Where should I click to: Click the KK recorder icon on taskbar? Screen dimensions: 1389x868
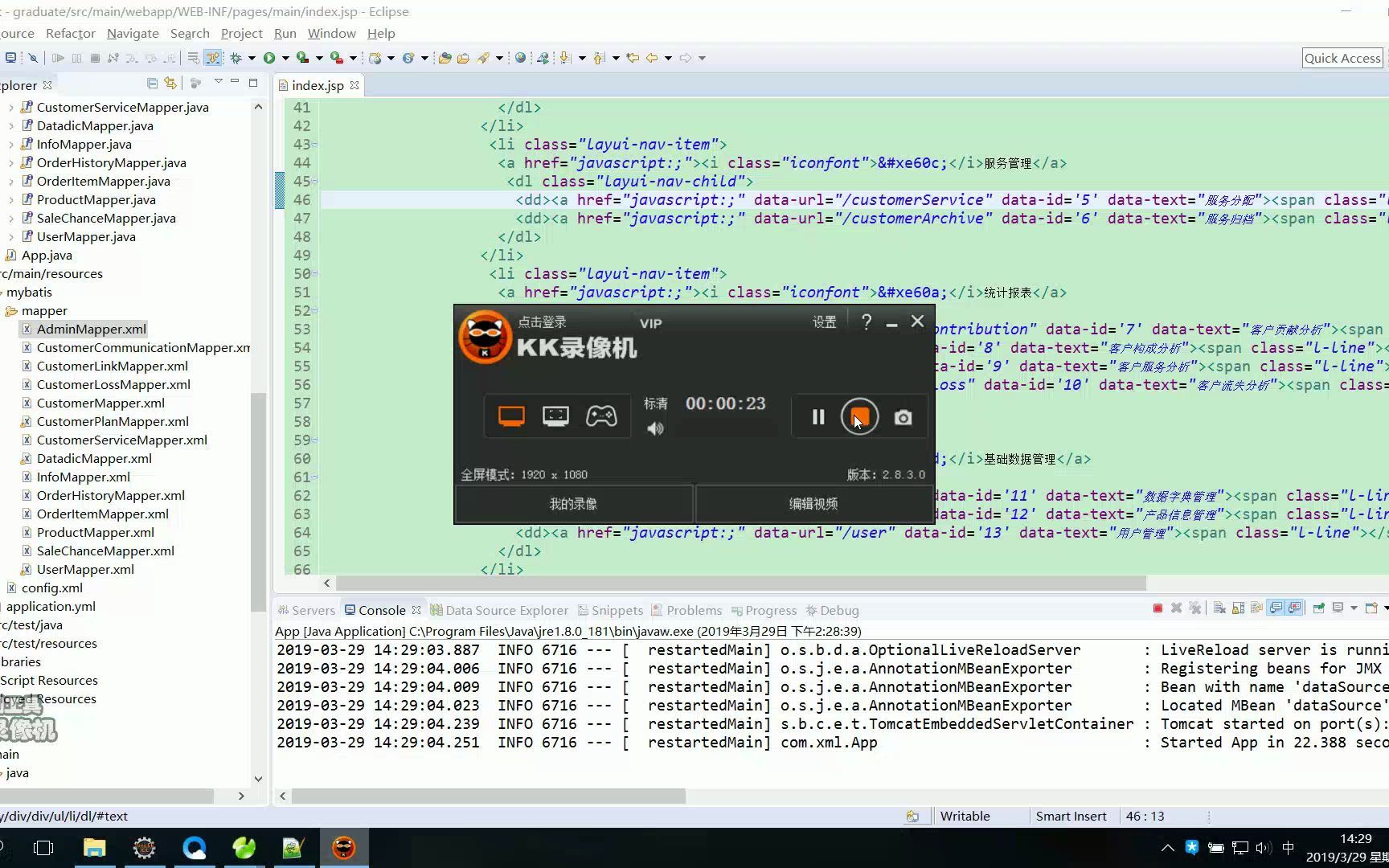344,848
